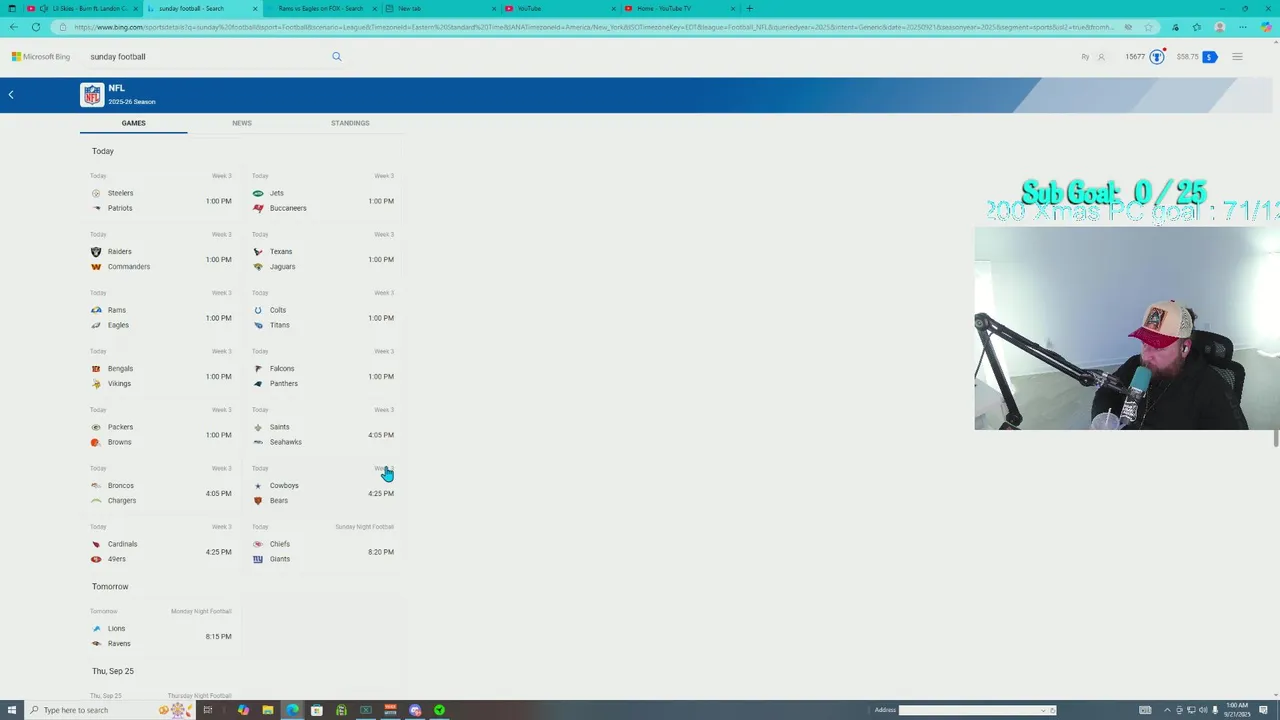Viewport: 1280px width, 720px height.
Task: Click the volume icon in system tray
Action: pyautogui.click(x=1202, y=710)
